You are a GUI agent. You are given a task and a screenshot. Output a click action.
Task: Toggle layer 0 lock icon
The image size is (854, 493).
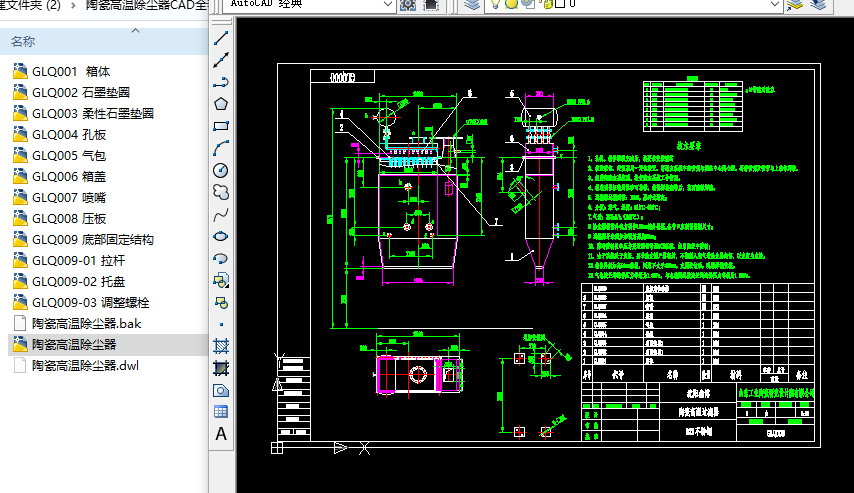click(x=546, y=4)
